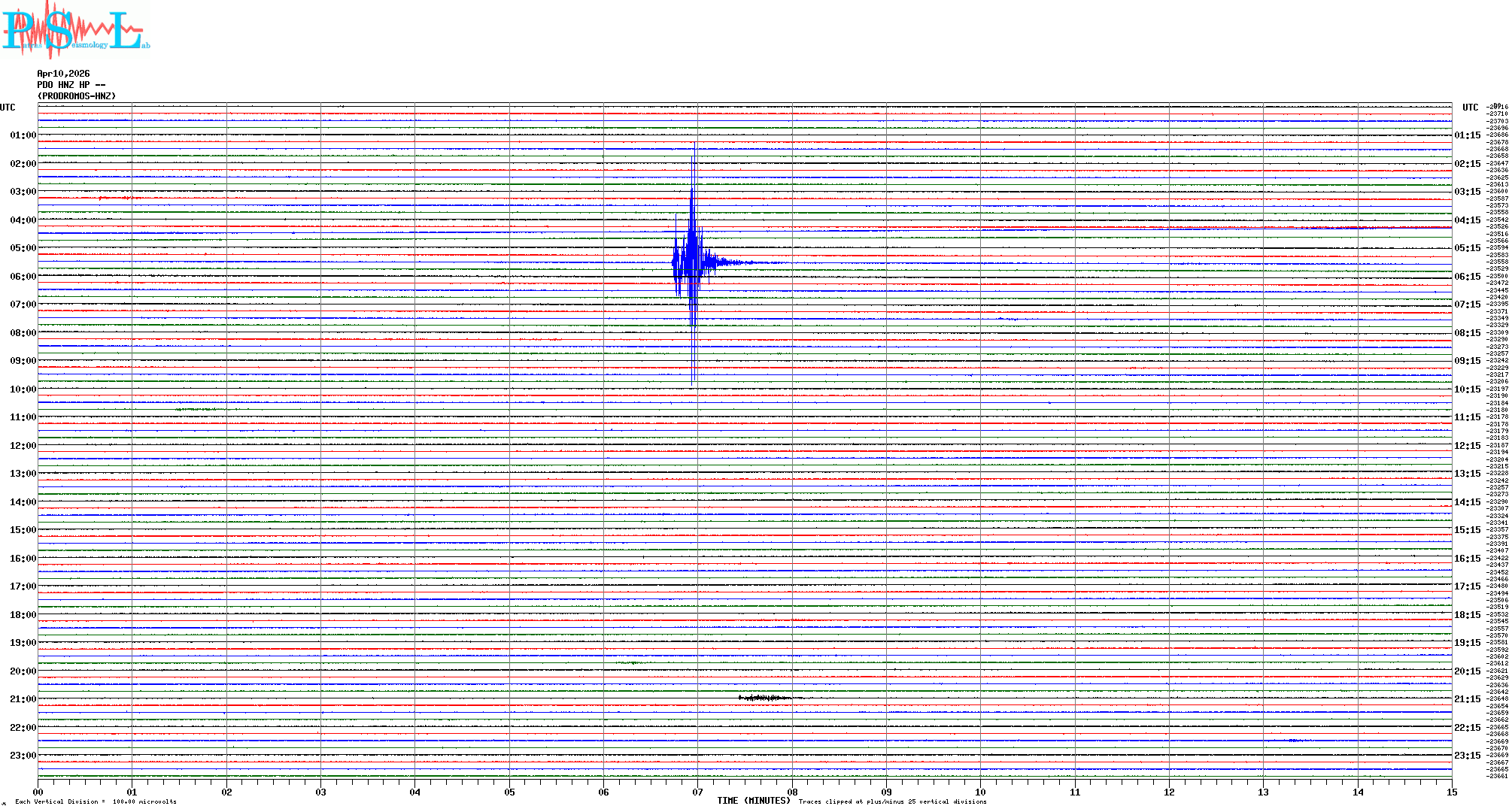
Task: Click the 12:00 UTC label on left
Action: [x=23, y=446]
